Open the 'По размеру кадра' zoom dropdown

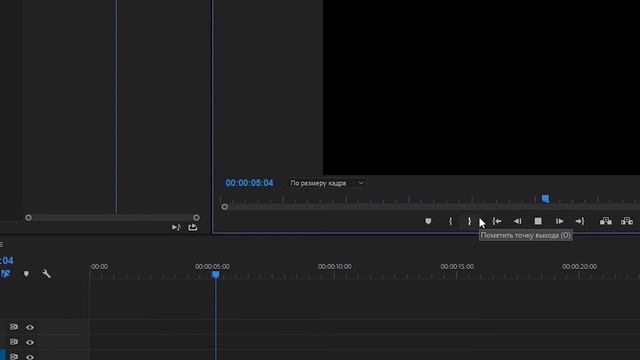(x=327, y=183)
